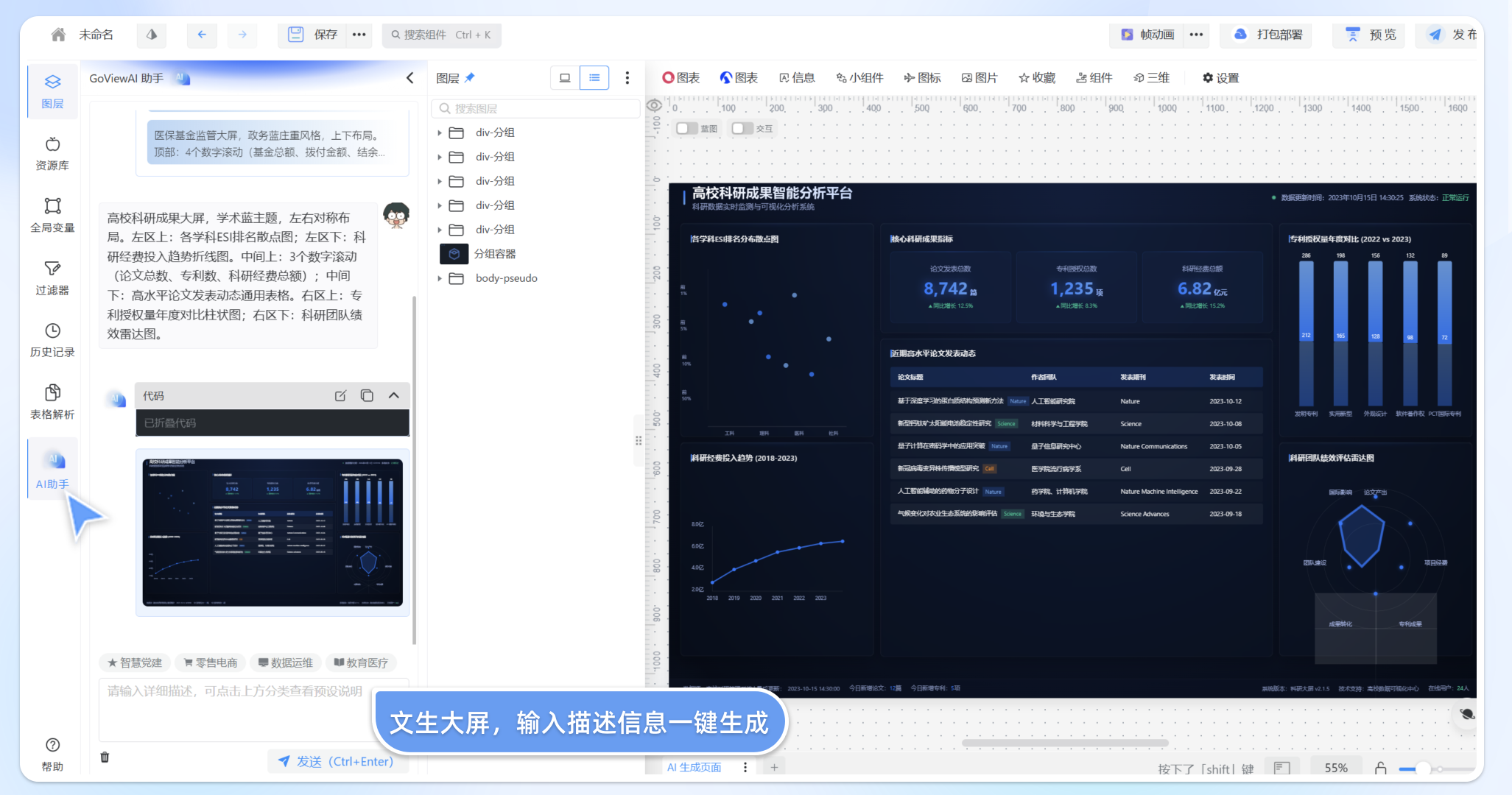Select the 全局变量 sidebar icon
The width and height of the screenshot is (1512, 795).
[52, 214]
